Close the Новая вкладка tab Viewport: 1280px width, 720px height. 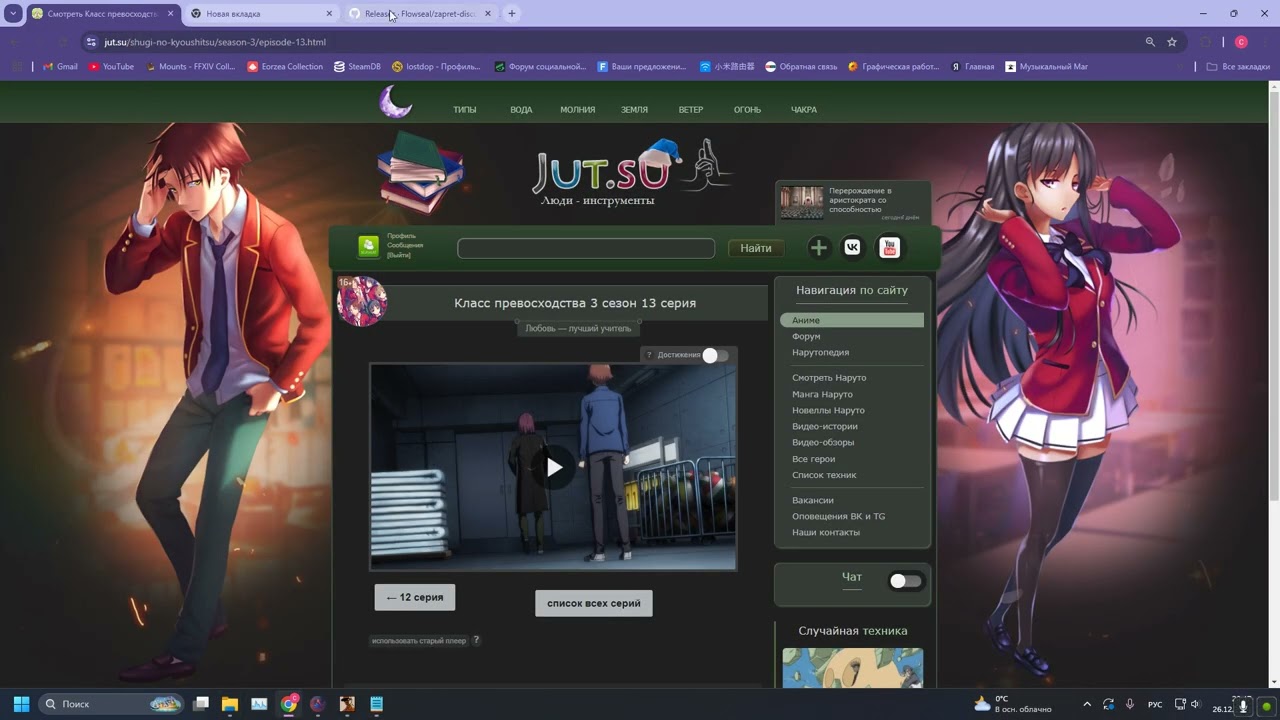point(329,14)
